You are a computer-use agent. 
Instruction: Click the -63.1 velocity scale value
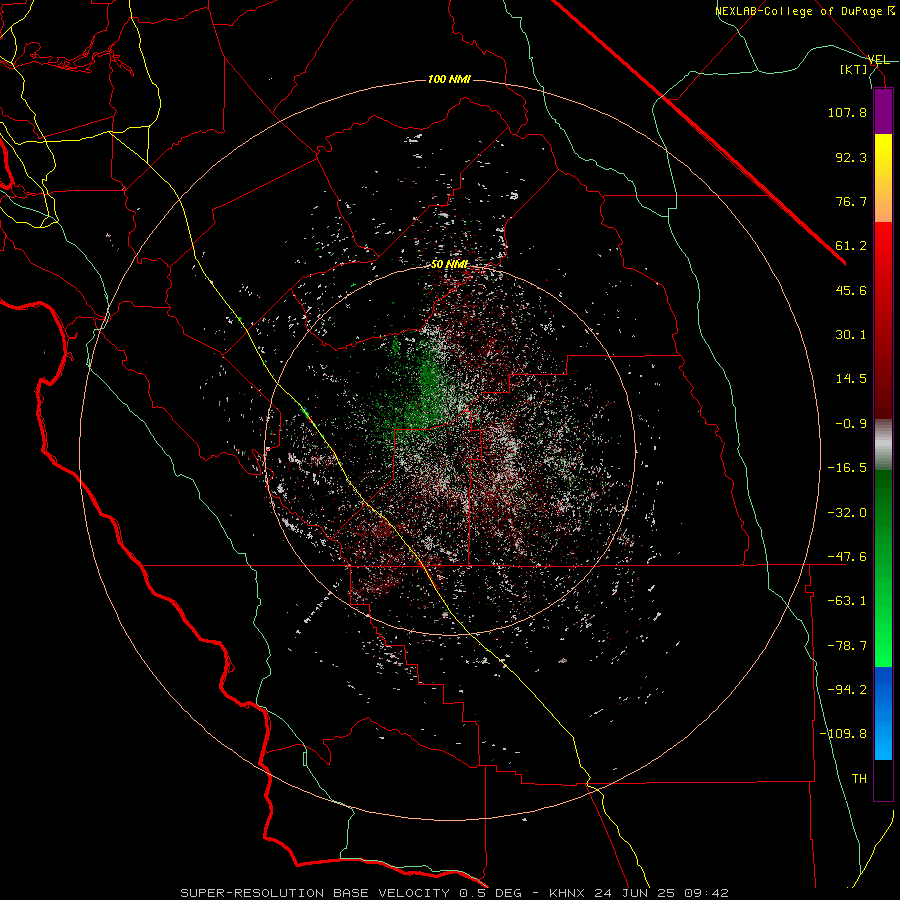pyautogui.click(x=847, y=601)
